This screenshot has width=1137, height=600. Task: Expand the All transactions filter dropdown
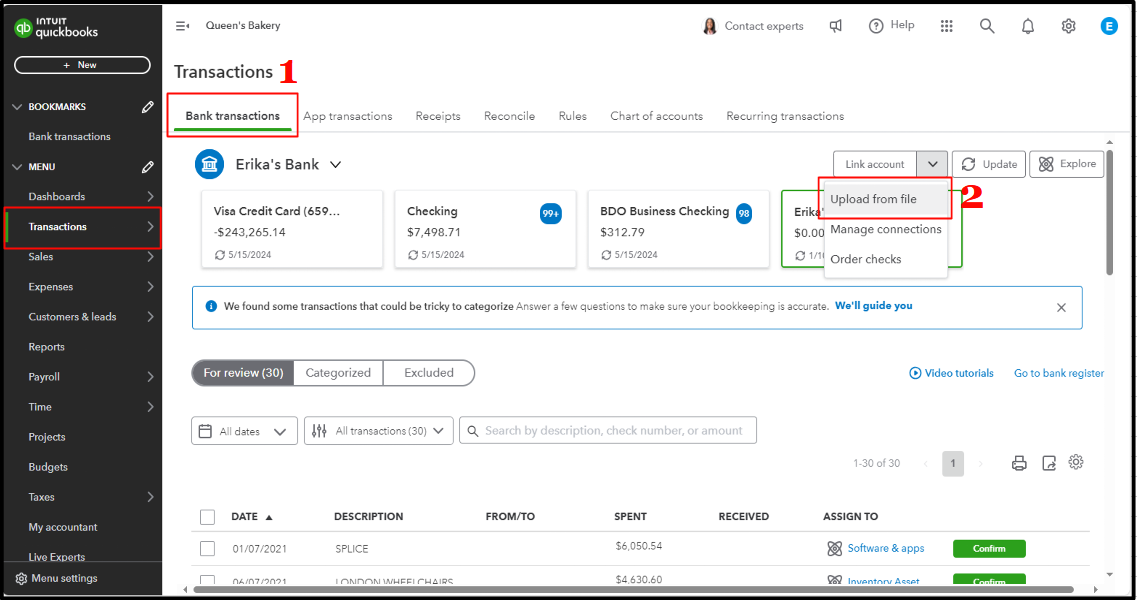coord(378,430)
